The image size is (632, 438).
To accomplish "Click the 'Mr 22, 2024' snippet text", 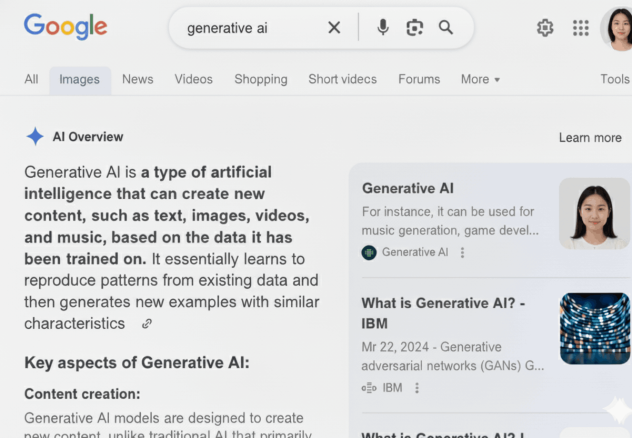I will click(x=395, y=347).
